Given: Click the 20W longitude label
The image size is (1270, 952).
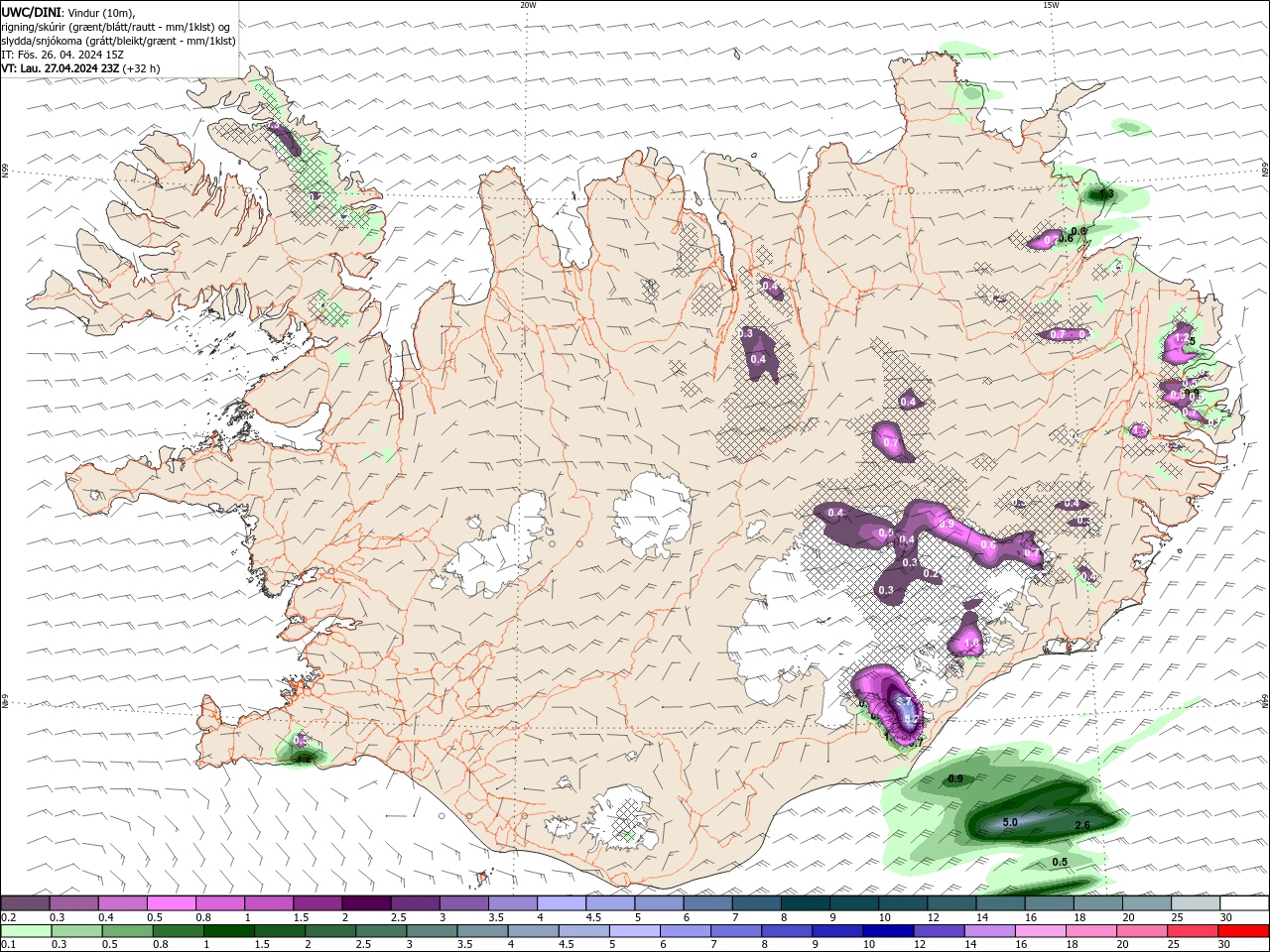Looking at the screenshot, I should (528, 5).
